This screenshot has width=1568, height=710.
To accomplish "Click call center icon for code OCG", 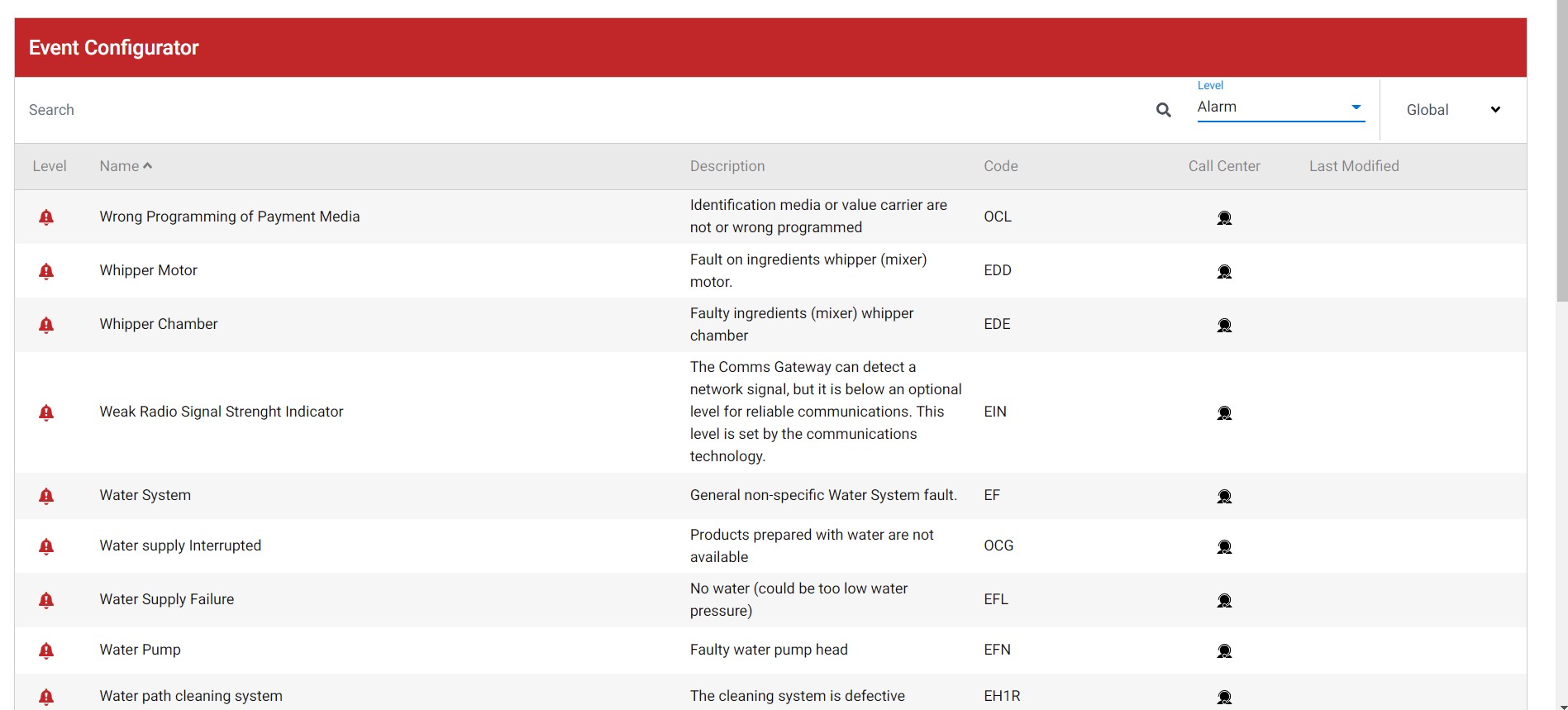I will (1224, 546).
